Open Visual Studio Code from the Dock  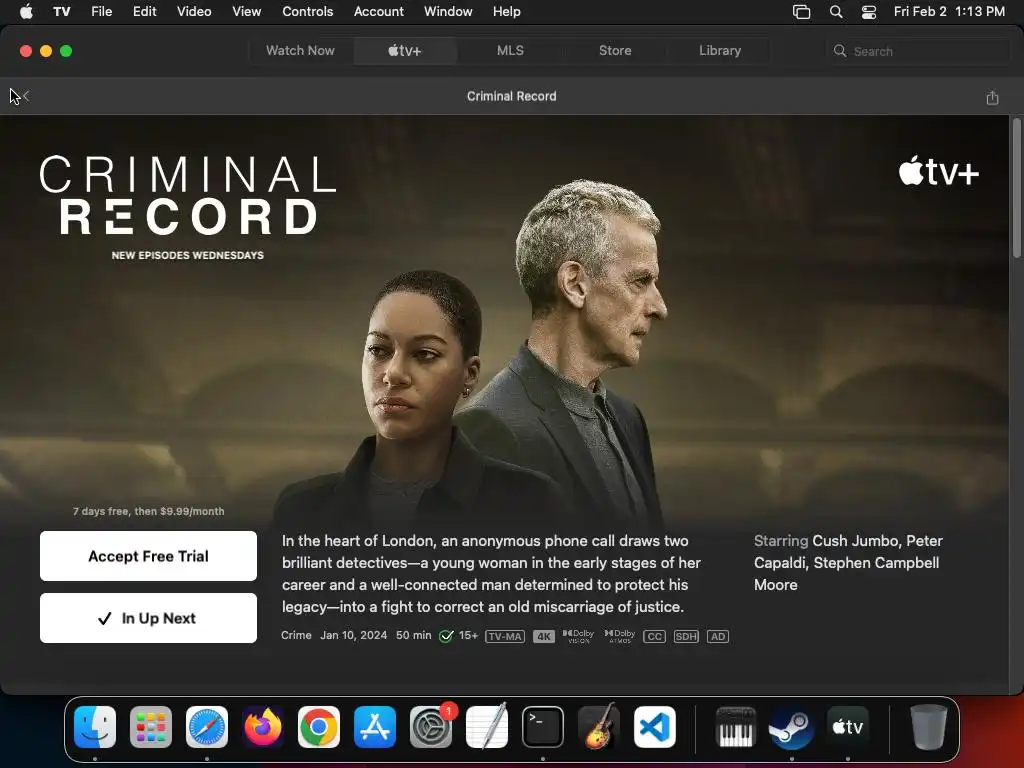coord(654,727)
